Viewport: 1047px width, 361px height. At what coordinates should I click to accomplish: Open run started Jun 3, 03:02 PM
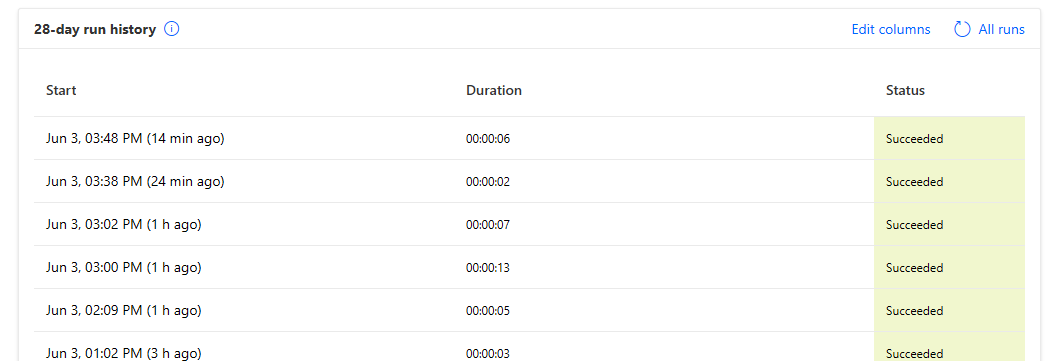point(124,224)
